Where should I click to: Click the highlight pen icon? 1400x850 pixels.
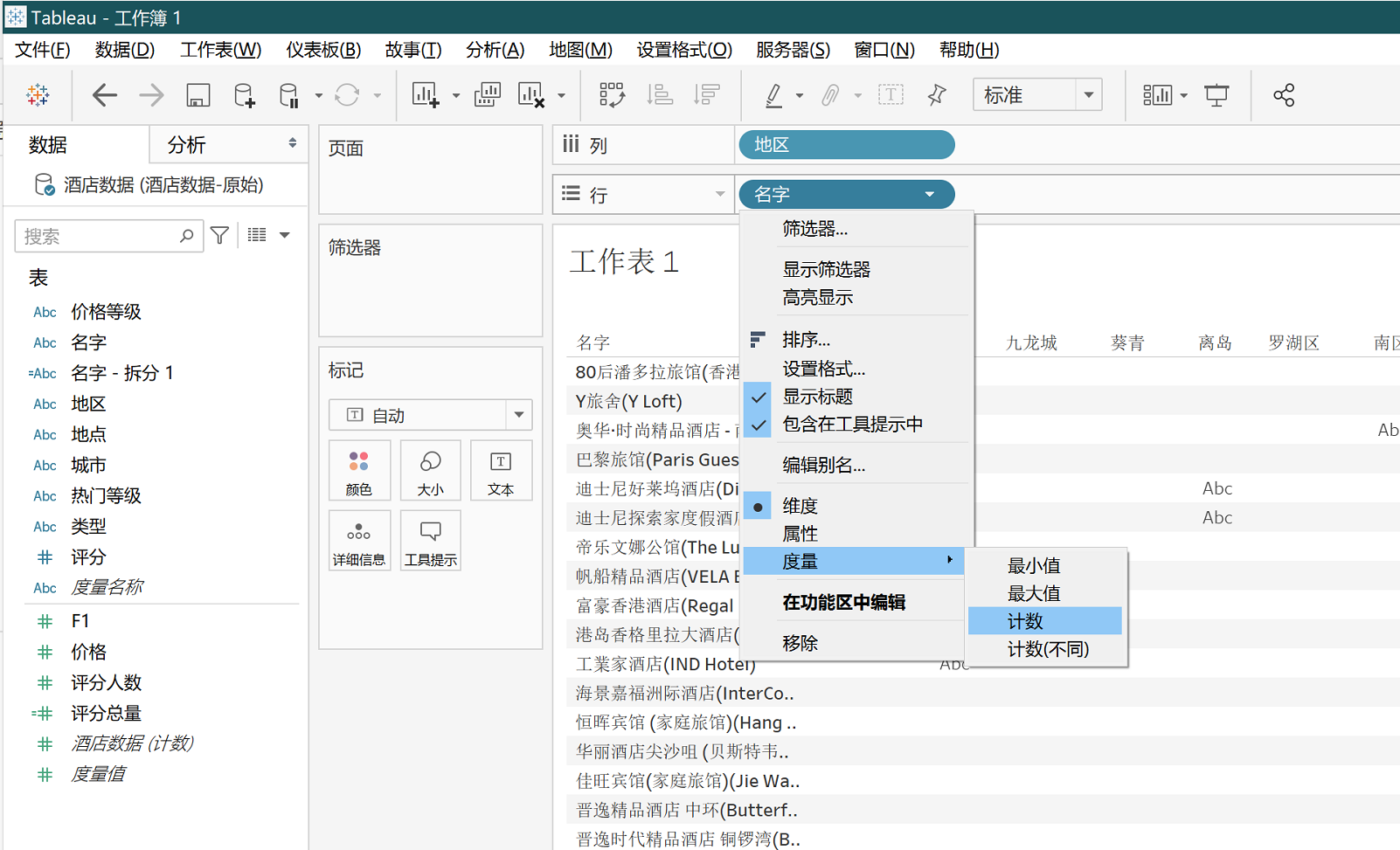(x=773, y=94)
